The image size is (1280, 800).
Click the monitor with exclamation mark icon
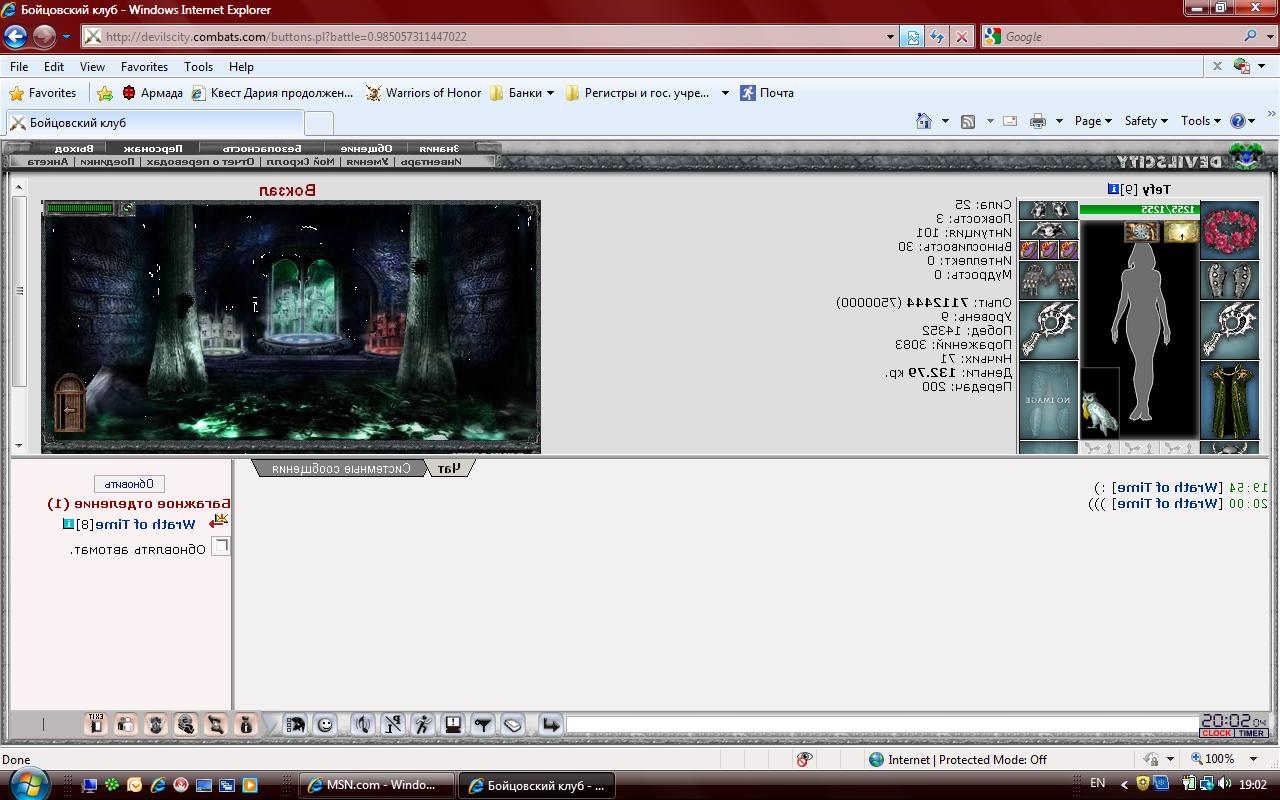click(453, 724)
